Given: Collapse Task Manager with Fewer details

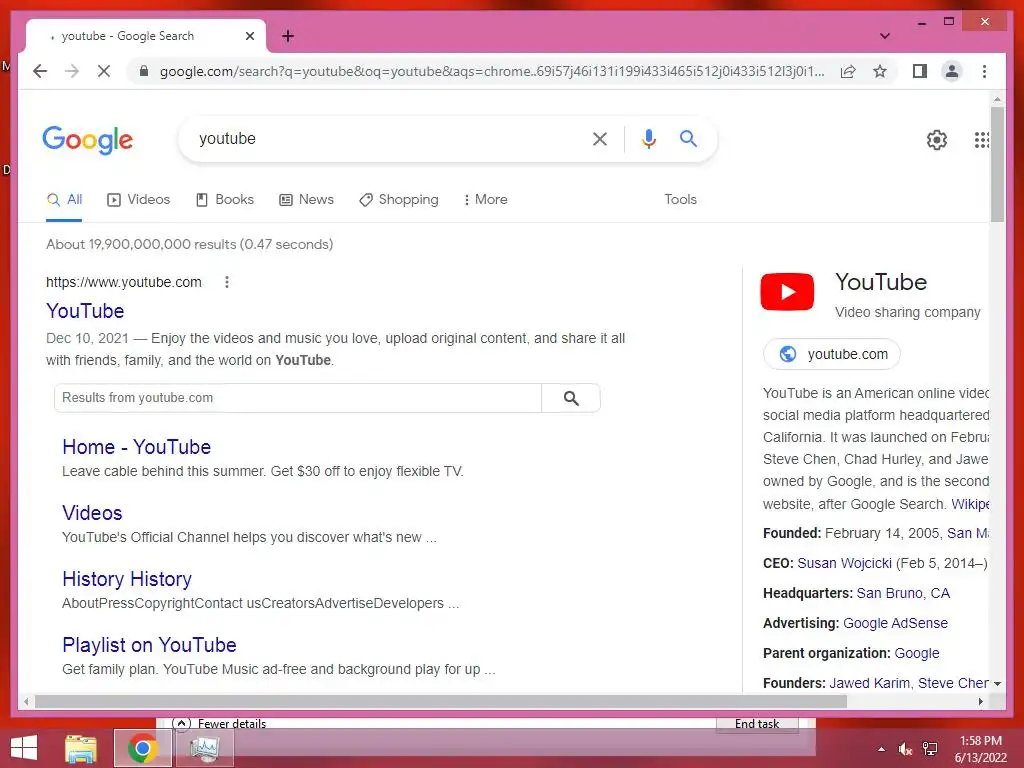Looking at the screenshot, I should tap(219, 724).
